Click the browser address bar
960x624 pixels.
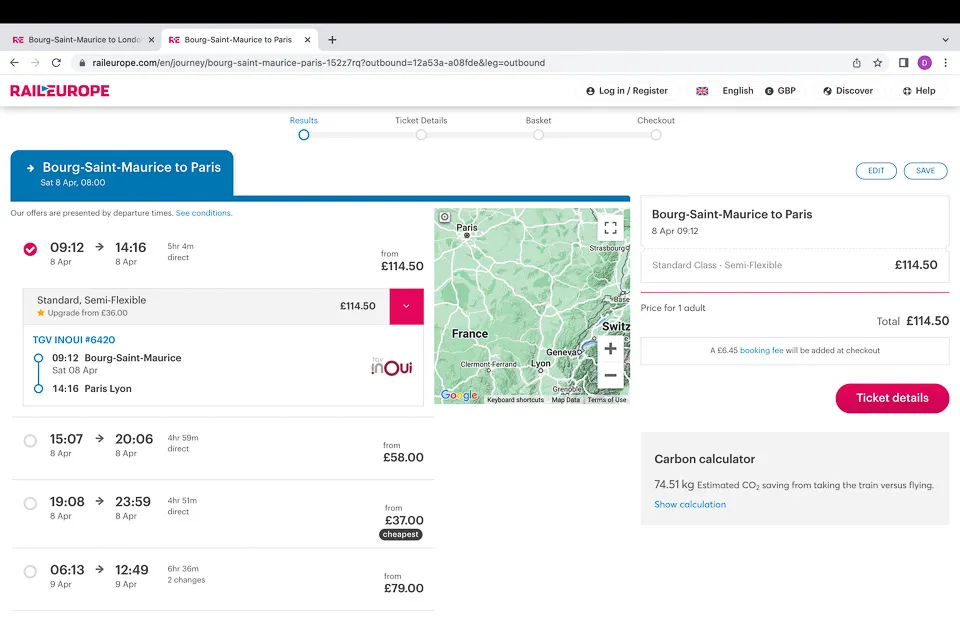pyautogui.click(x=465, y=62)
